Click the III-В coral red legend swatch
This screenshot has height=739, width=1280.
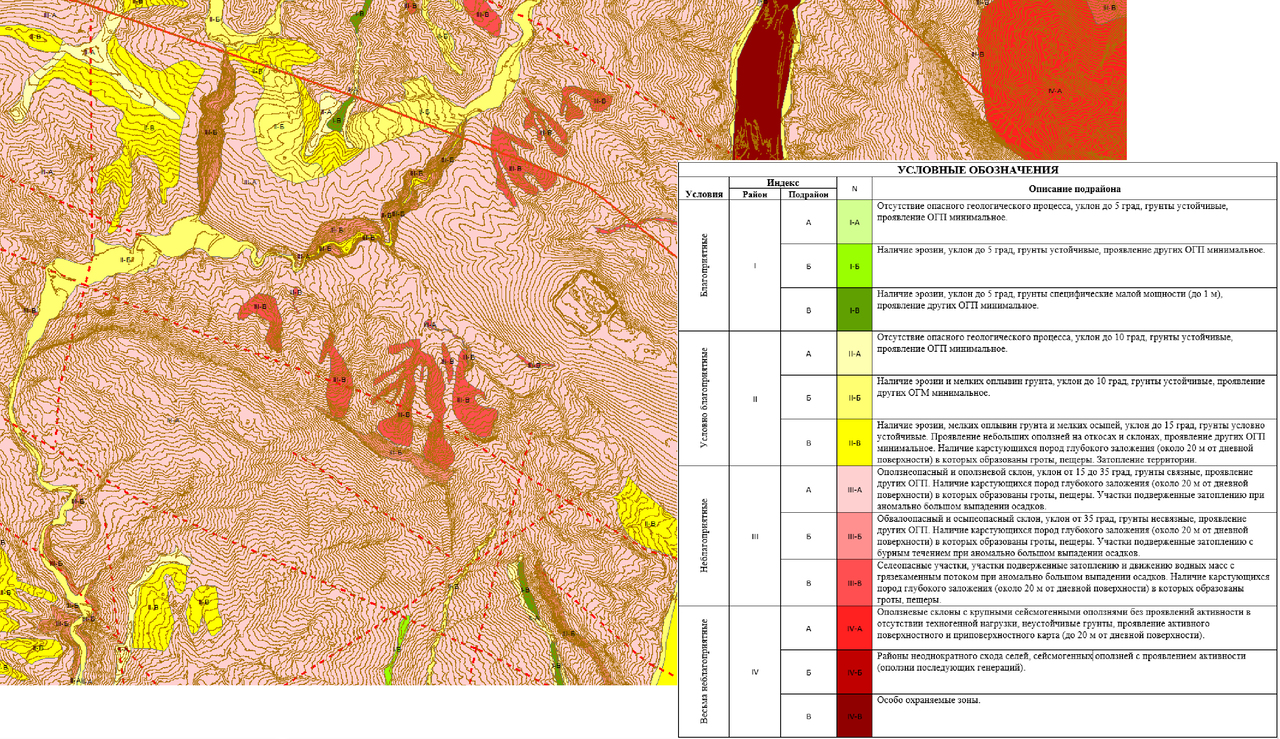pyautogui.click(x=854, y=582)
